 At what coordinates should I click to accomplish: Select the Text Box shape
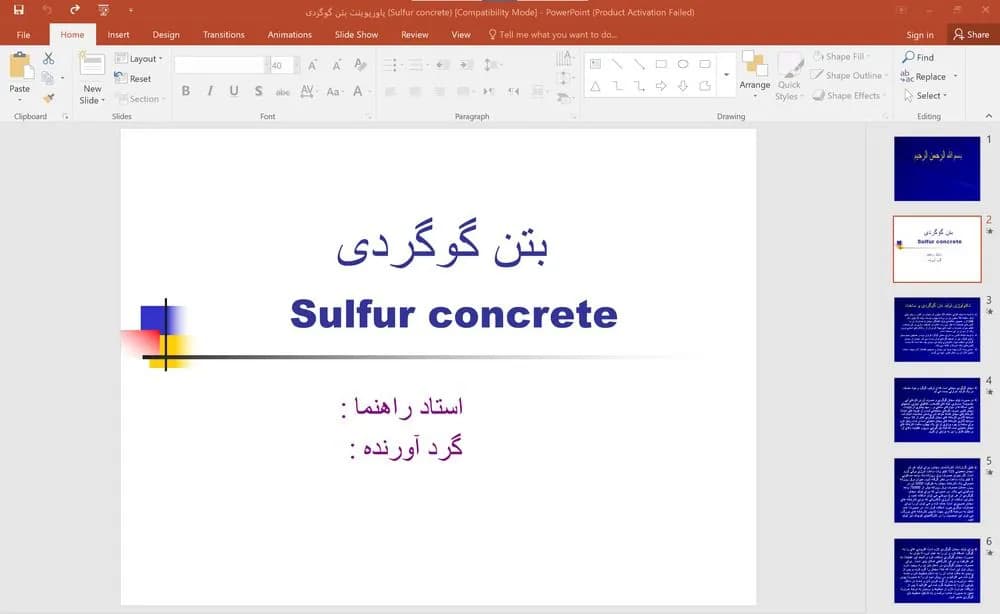[595, 64]
